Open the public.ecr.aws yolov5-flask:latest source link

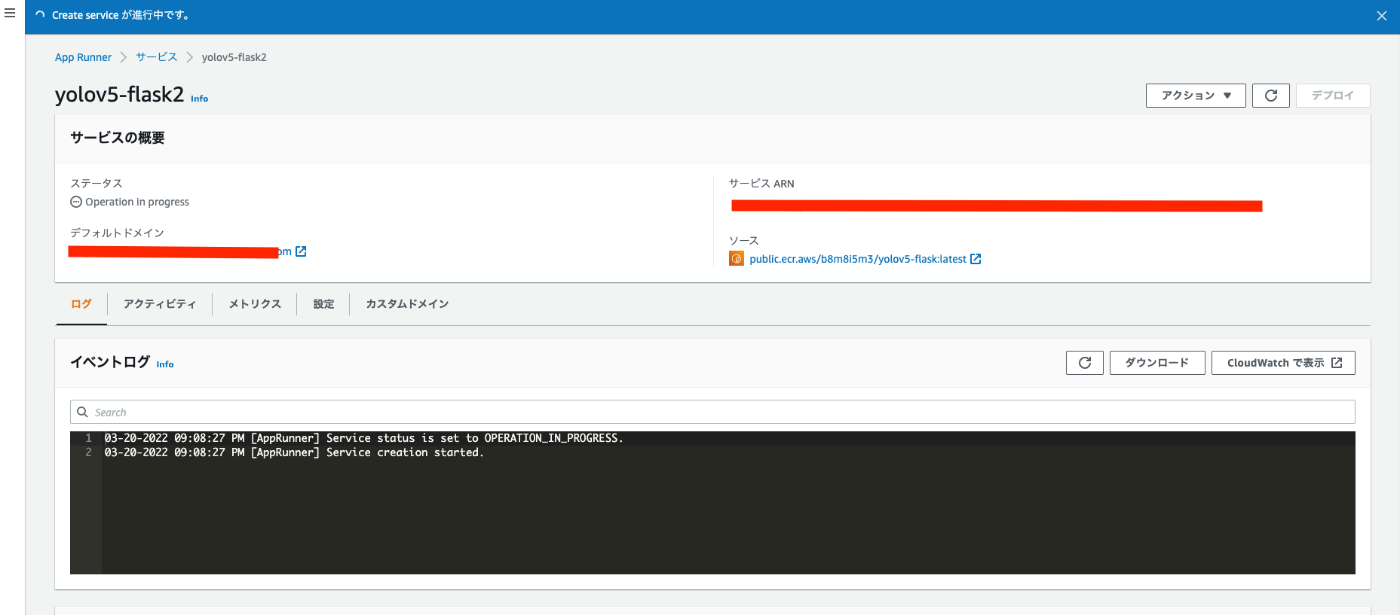(858, 259)
